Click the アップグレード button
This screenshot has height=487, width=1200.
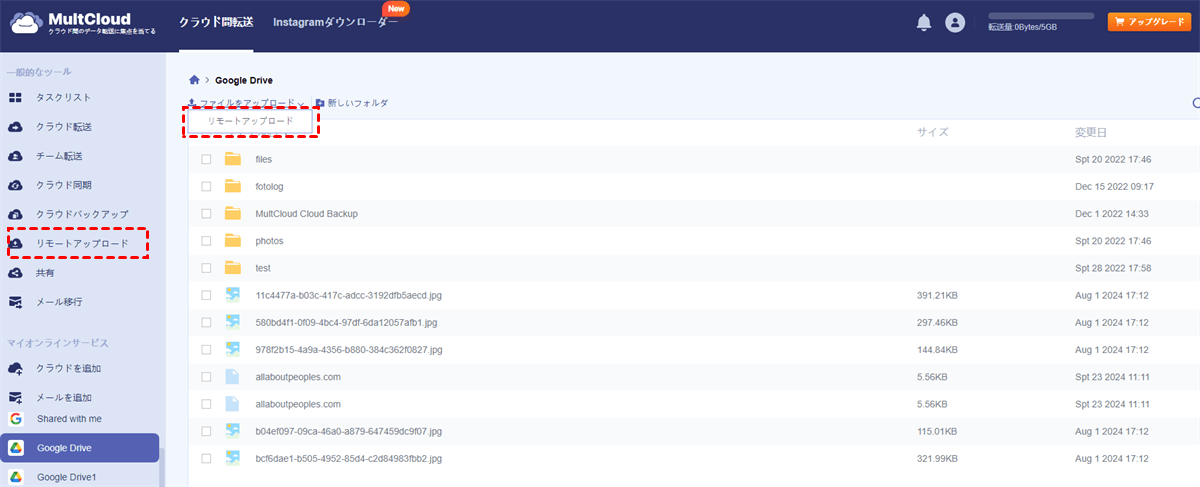pos(1149,22)
